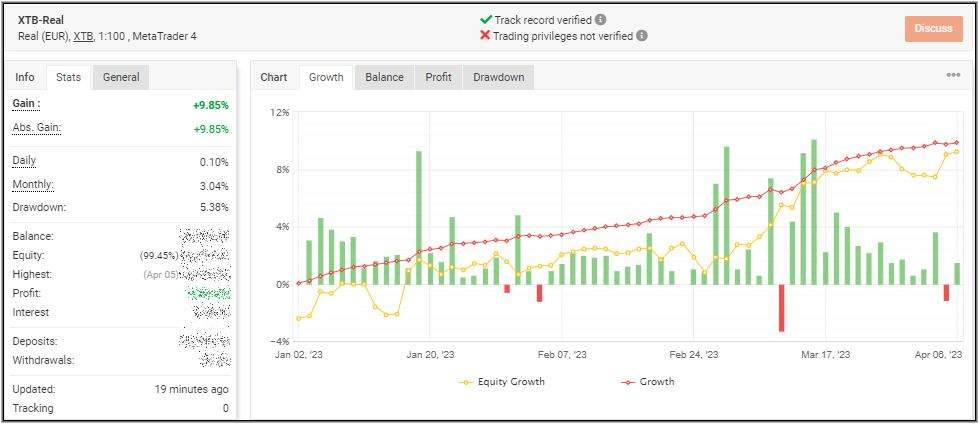Viewport: 979px width, 424px height.
Task: Switch to the Info tab
Action: [x=25, y=77]
